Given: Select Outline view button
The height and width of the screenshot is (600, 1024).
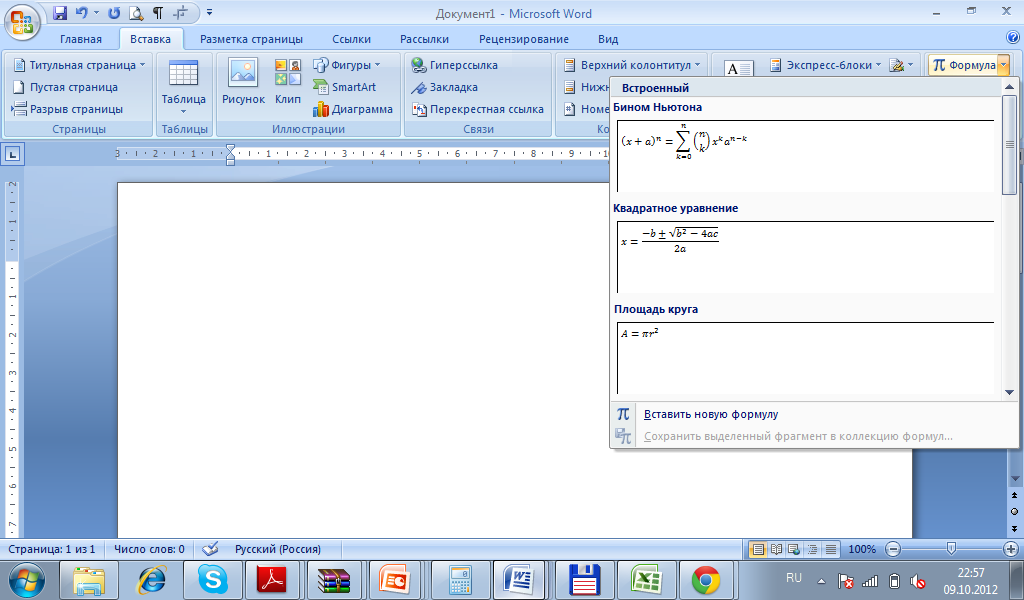Looking at the screenshot, I should tap(812, 549).
